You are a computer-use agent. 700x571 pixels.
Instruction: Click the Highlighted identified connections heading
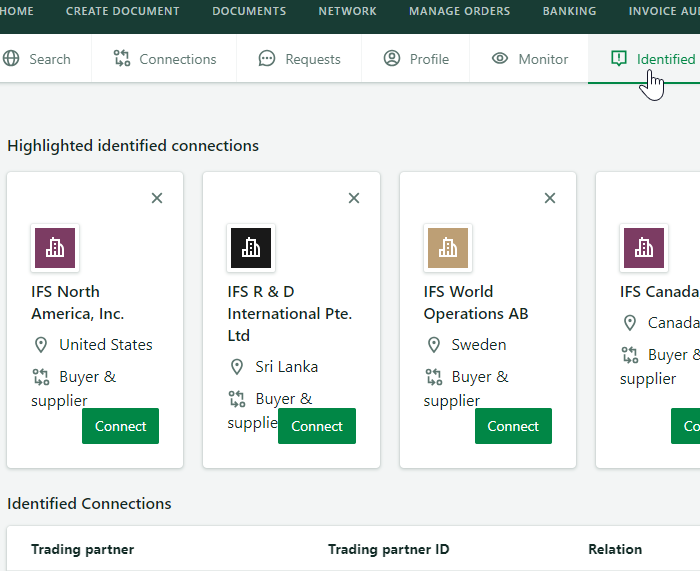(x=133, y=146)
